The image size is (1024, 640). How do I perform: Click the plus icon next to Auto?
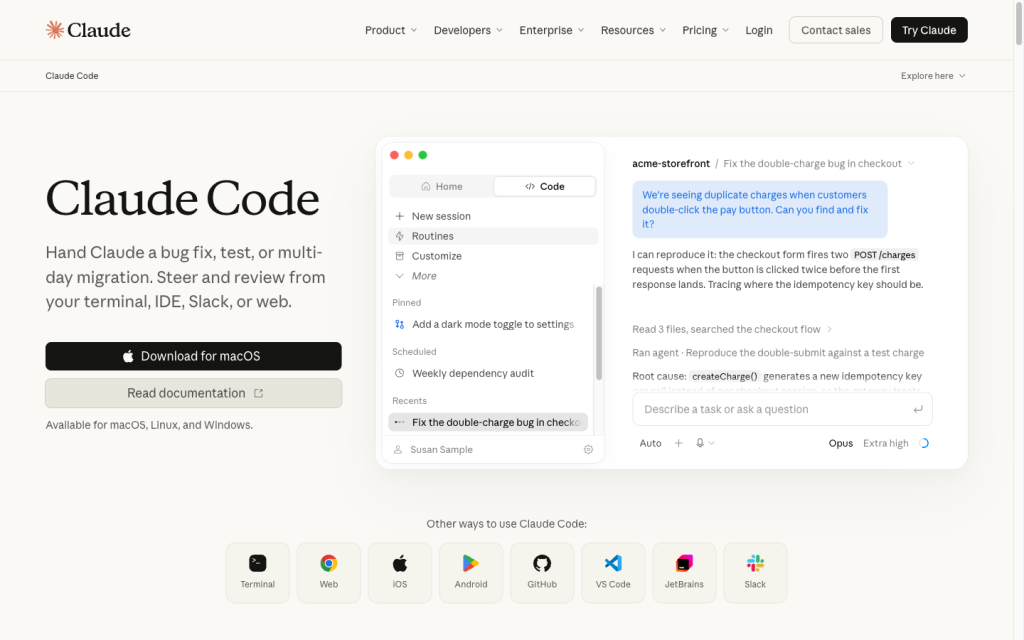[679, 443]
